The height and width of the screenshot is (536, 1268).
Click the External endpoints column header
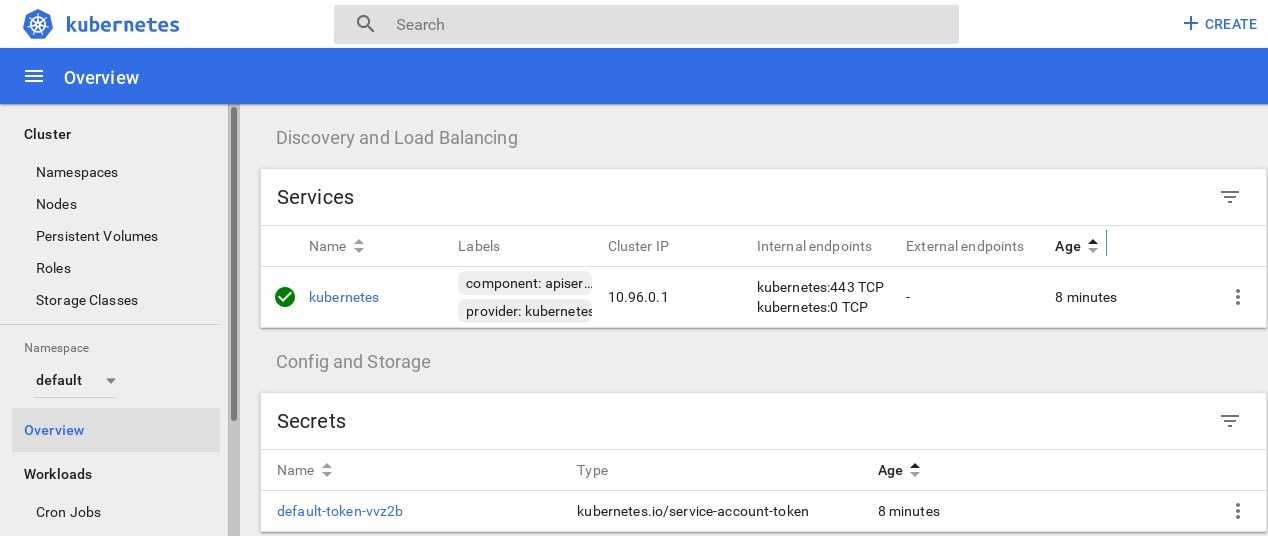tap(965, 246)
